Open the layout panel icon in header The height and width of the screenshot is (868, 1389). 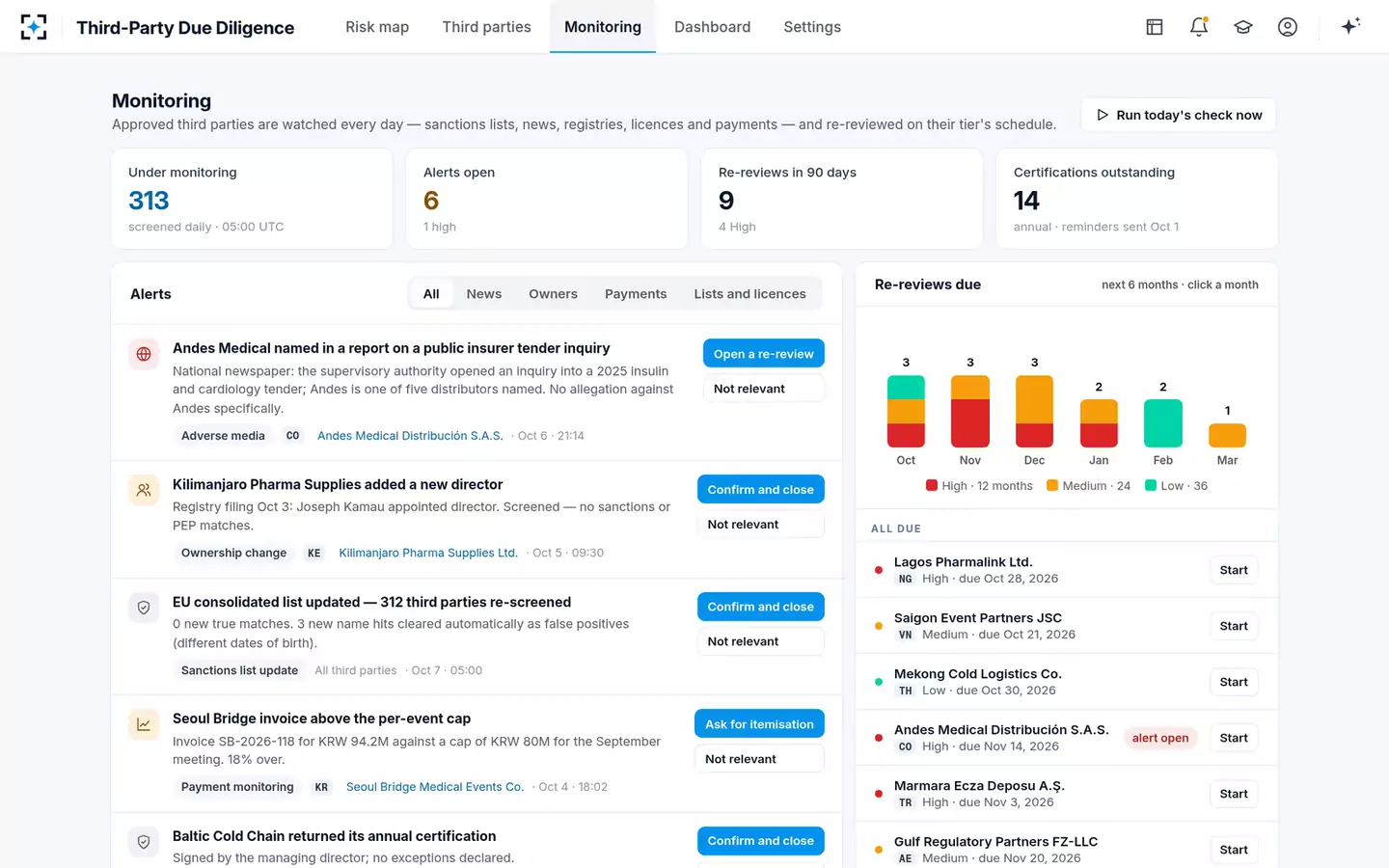point(1155,27)
